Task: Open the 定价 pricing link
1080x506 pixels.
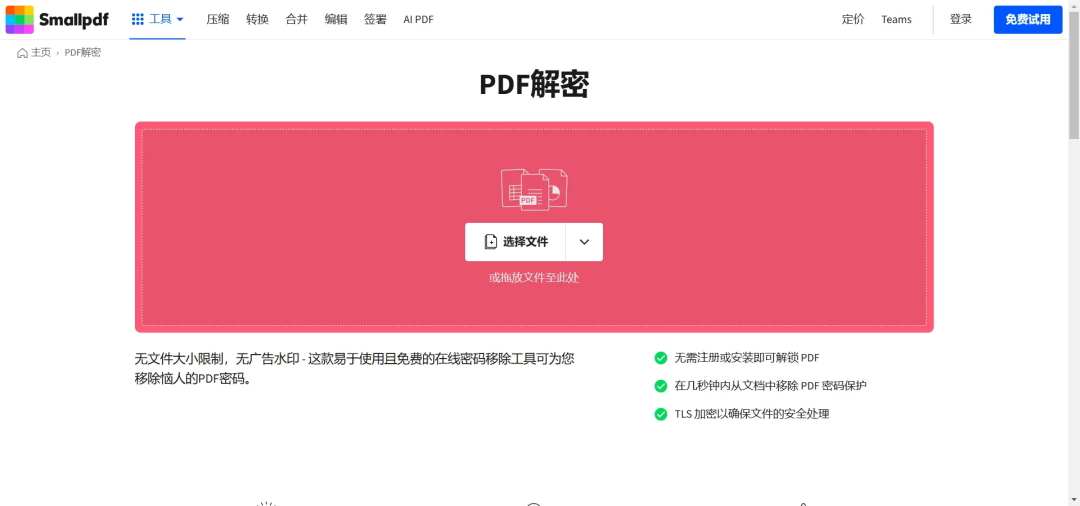Action: 853,19
